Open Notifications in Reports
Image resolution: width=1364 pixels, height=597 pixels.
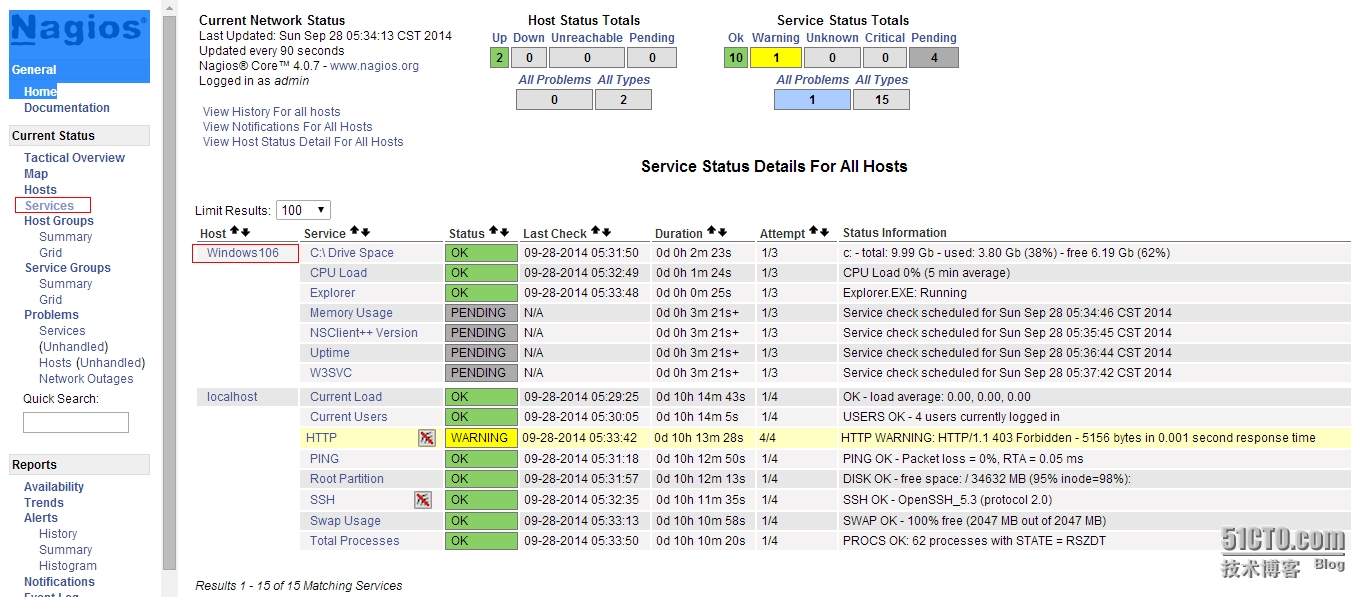59,582
